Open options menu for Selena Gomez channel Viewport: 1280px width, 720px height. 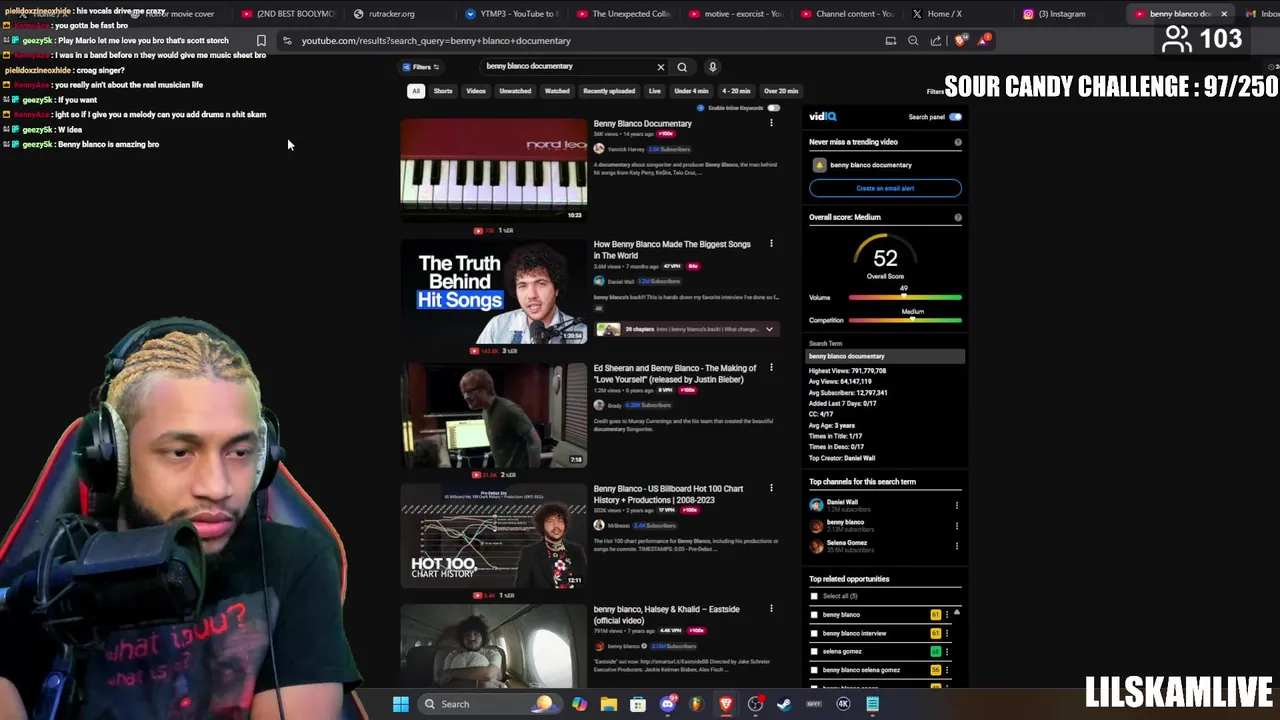[x=957, y=546]
